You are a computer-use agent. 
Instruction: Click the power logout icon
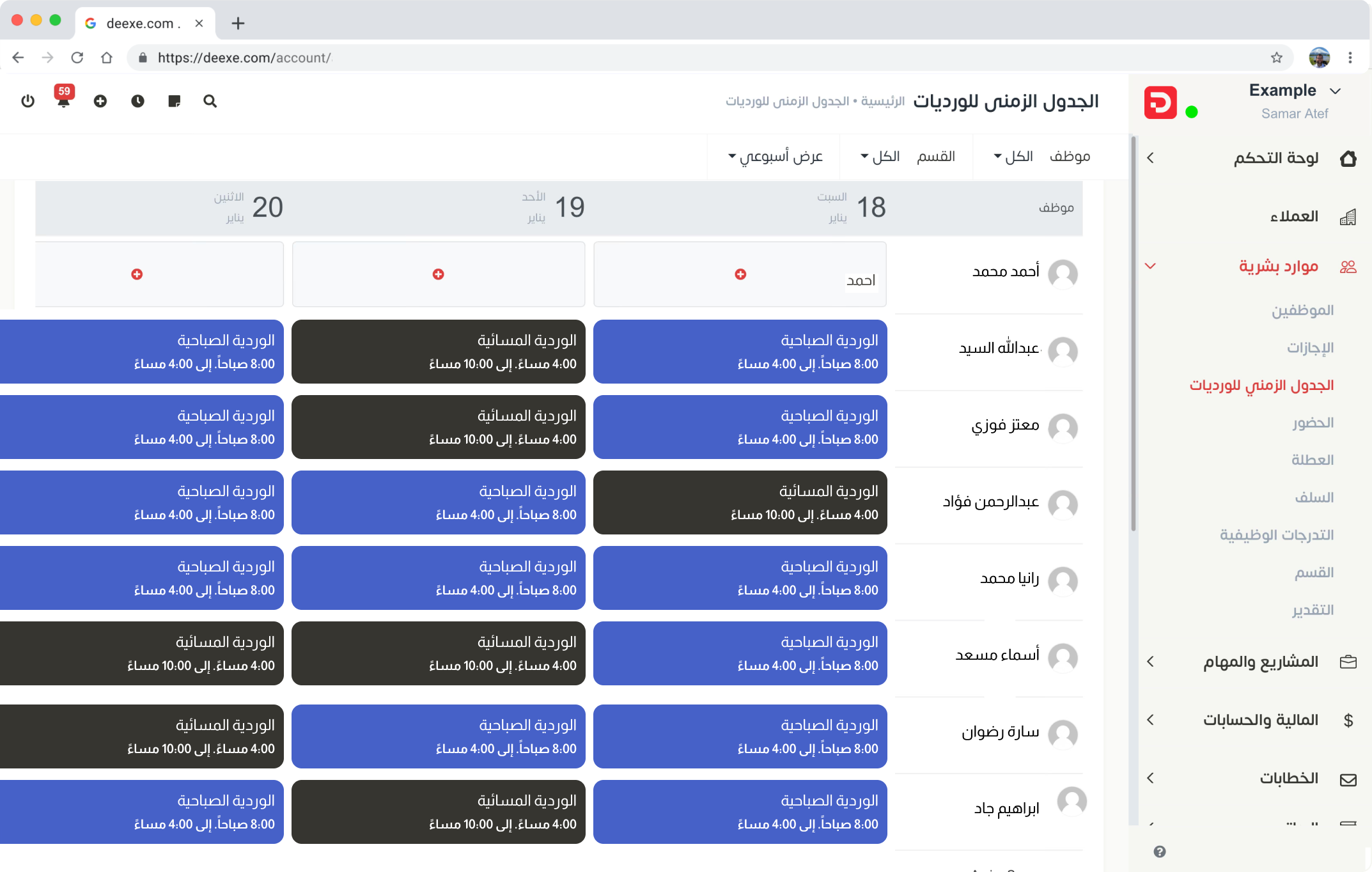click(x=27, y=101)
